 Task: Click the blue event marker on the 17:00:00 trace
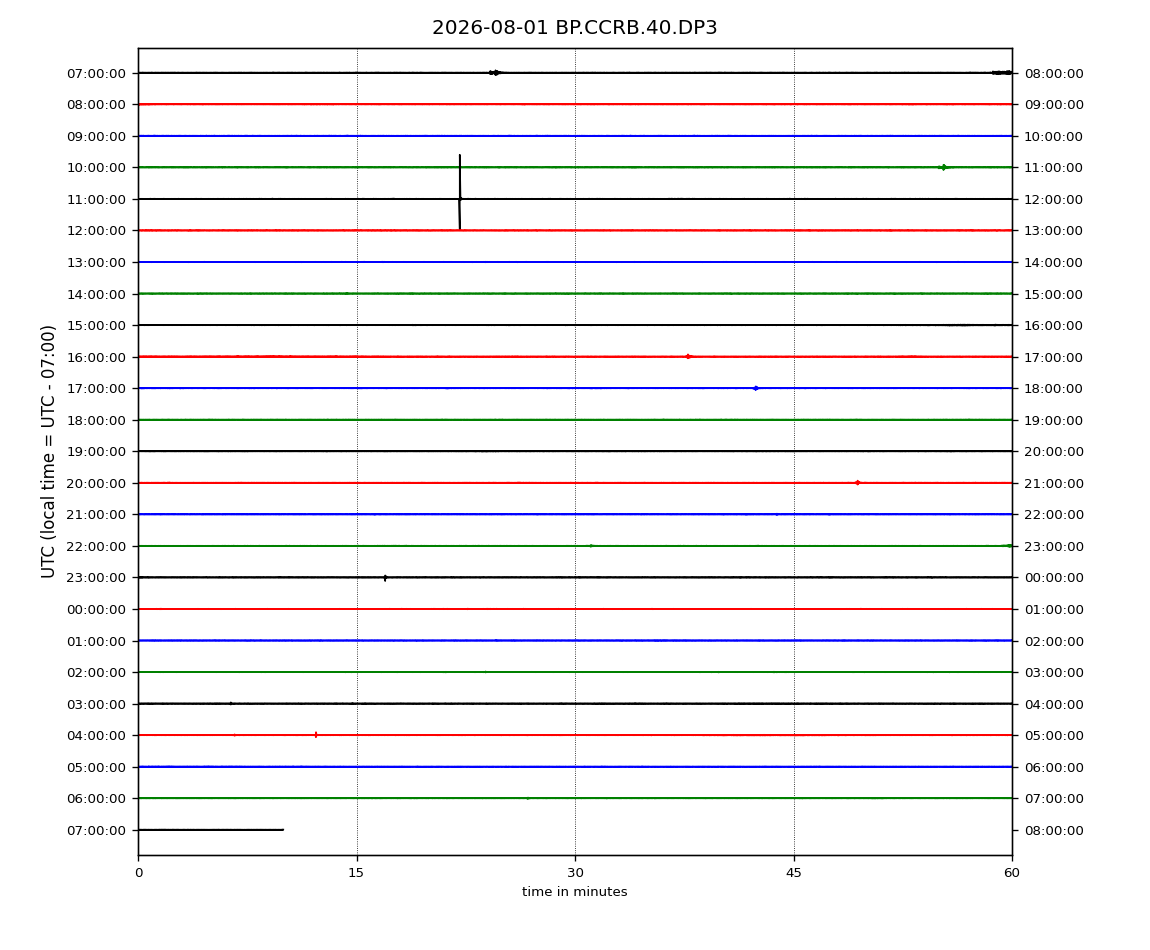tap(755, 388)
